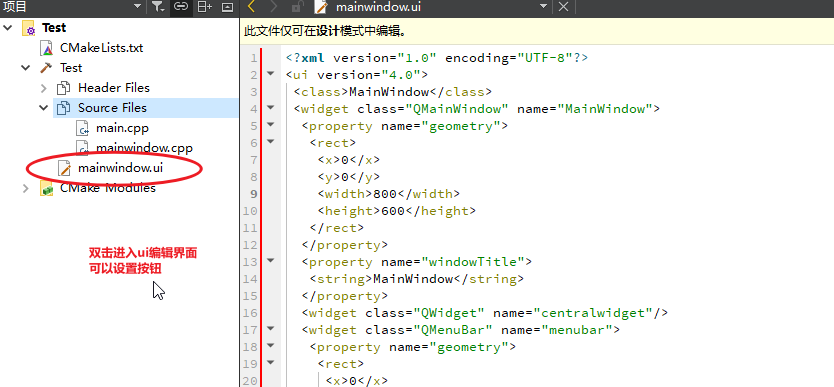834x387 pixels.
Task: Split the projects side panel
Action: pyautogui.click(x=204, y=6)
